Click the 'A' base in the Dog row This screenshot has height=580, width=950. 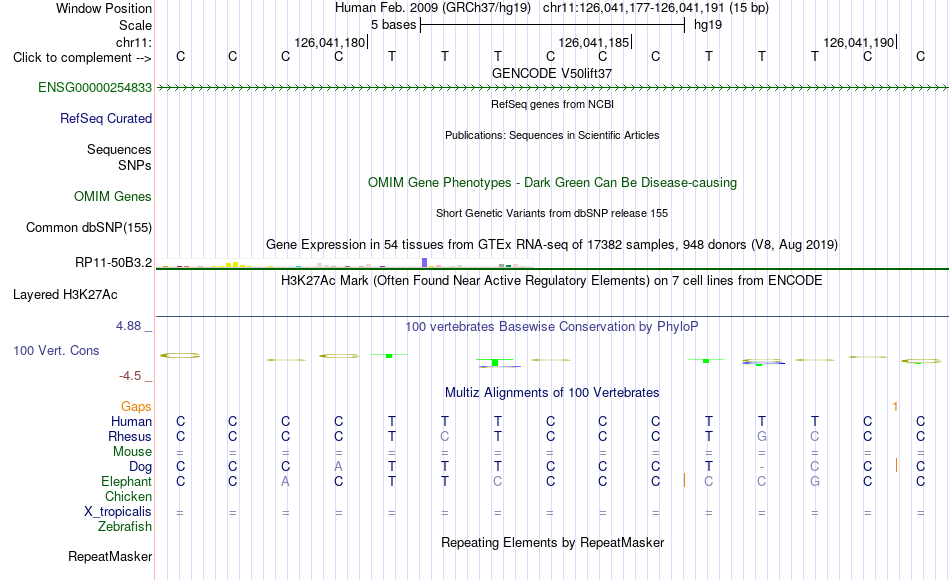tap(338, 467)
